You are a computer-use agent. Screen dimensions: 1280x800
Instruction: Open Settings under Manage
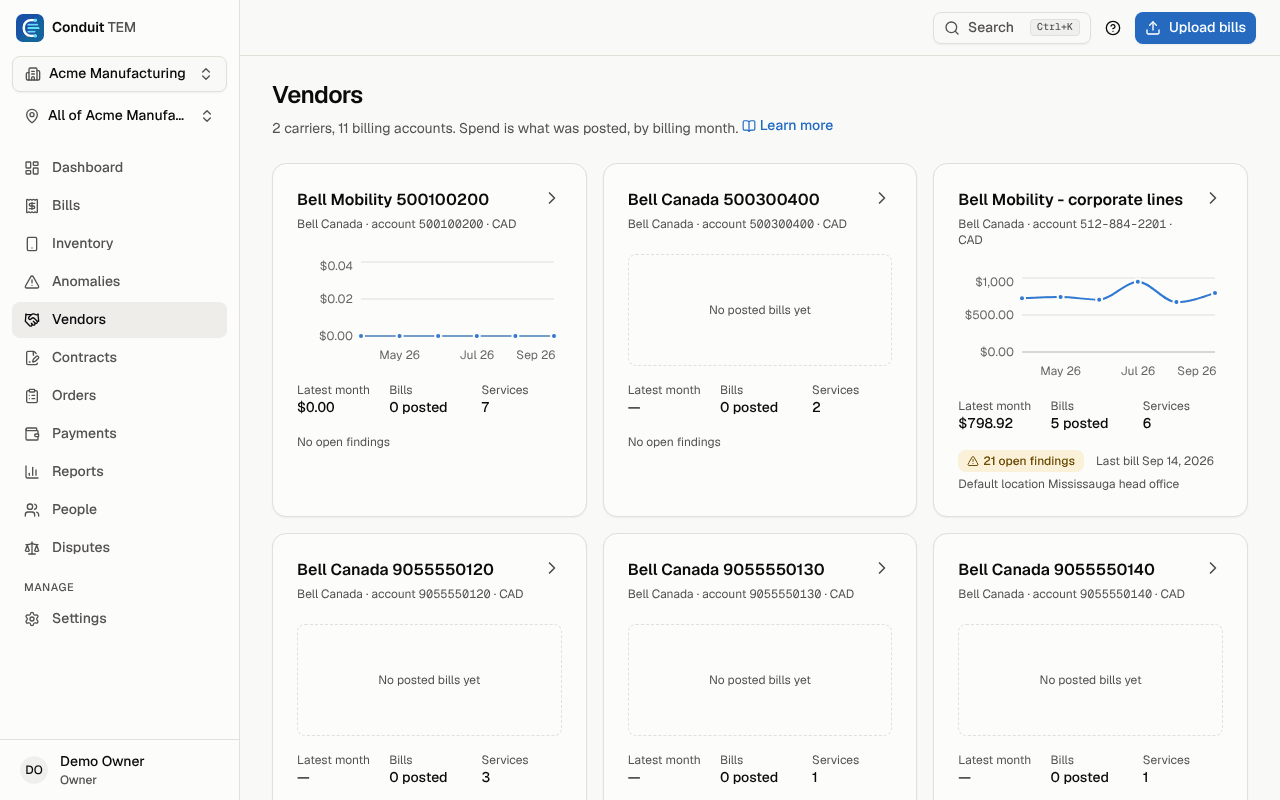(119, 619)
